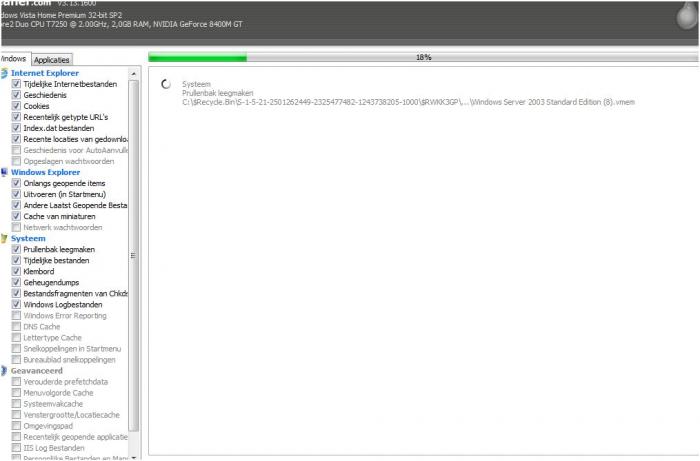Toggle Cache van miniaturen checkbox
This screenshot has height=461, width=700.
click(x=17, y=216)
